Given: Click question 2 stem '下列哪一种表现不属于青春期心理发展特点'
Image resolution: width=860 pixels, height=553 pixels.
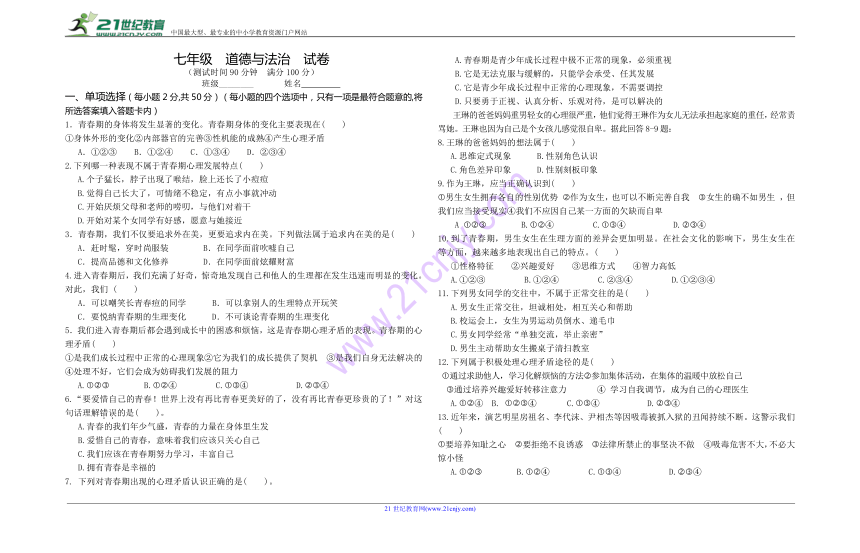Looking at the screenshot, I should click(x=164, y=166).
